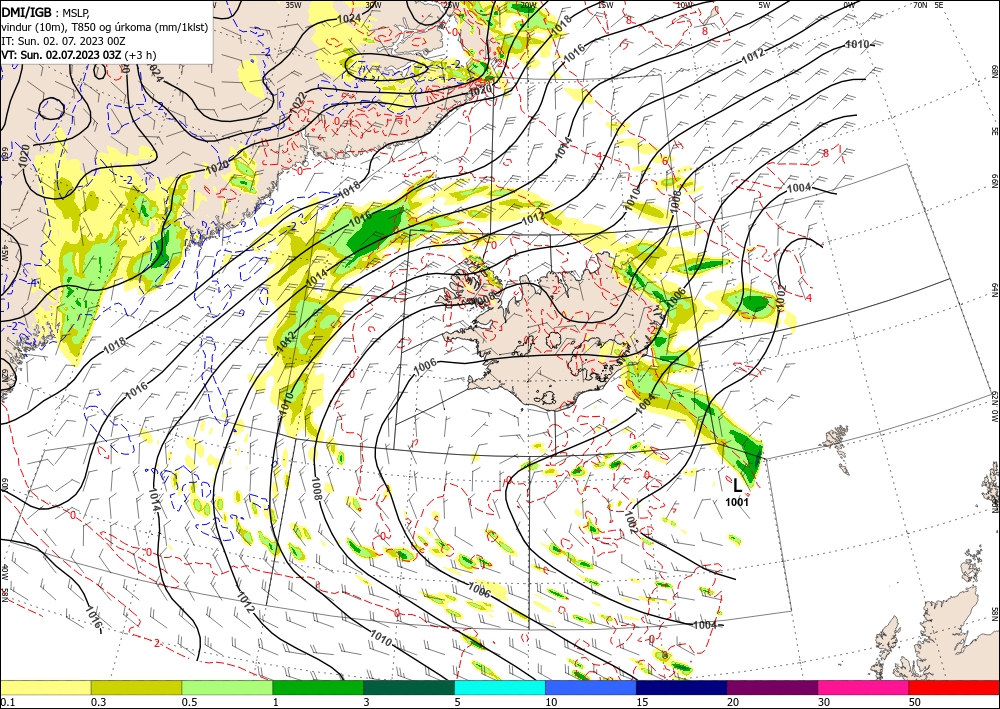Click the olive 0.3–0.5 mm legend swatch

click(136, 688)
